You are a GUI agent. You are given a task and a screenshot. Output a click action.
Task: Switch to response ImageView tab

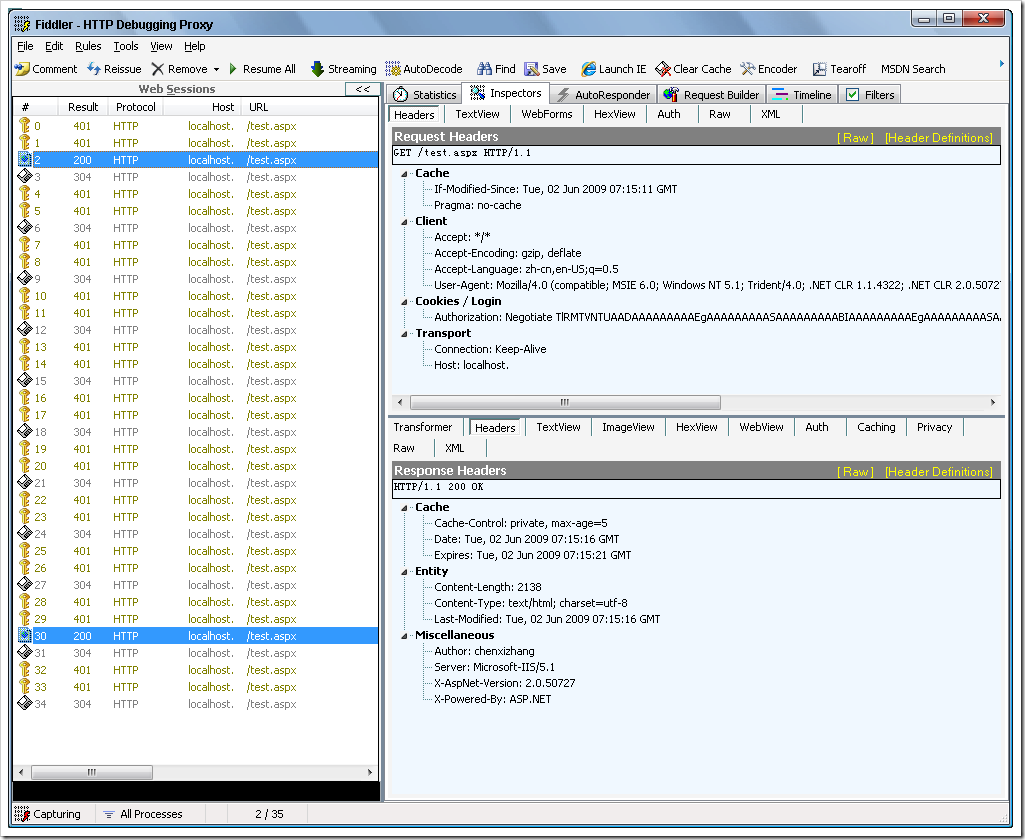628,427
